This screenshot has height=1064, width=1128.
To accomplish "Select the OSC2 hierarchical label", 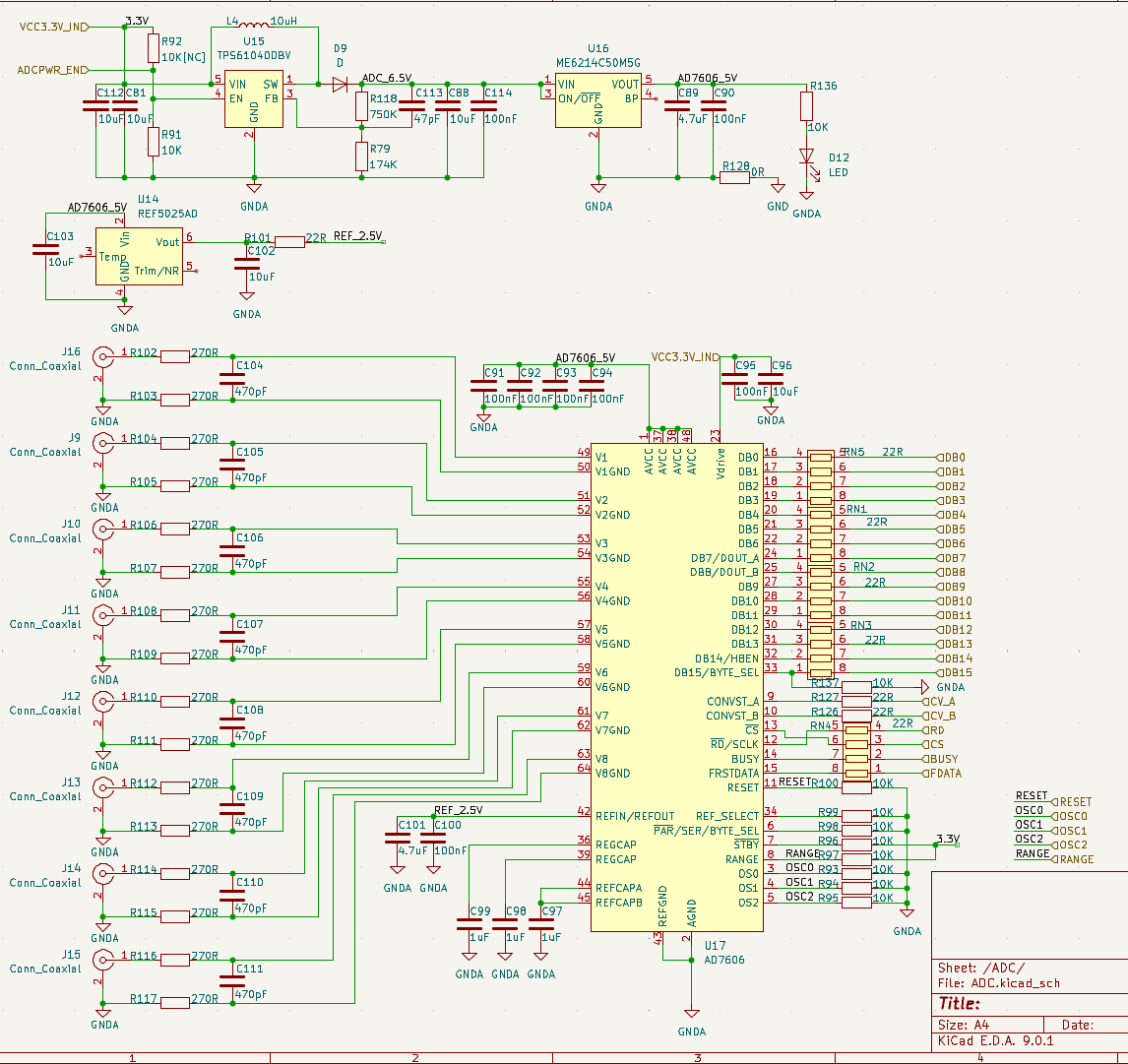I will (x=1069, y=845).
